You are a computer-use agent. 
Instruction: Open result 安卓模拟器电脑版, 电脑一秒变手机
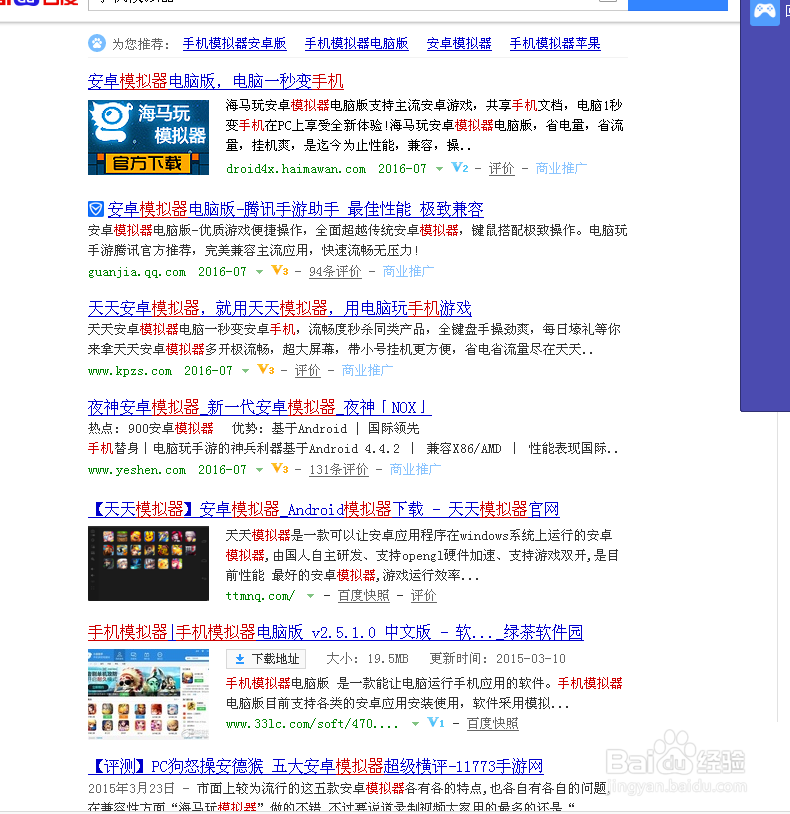(x=216, y=81)
